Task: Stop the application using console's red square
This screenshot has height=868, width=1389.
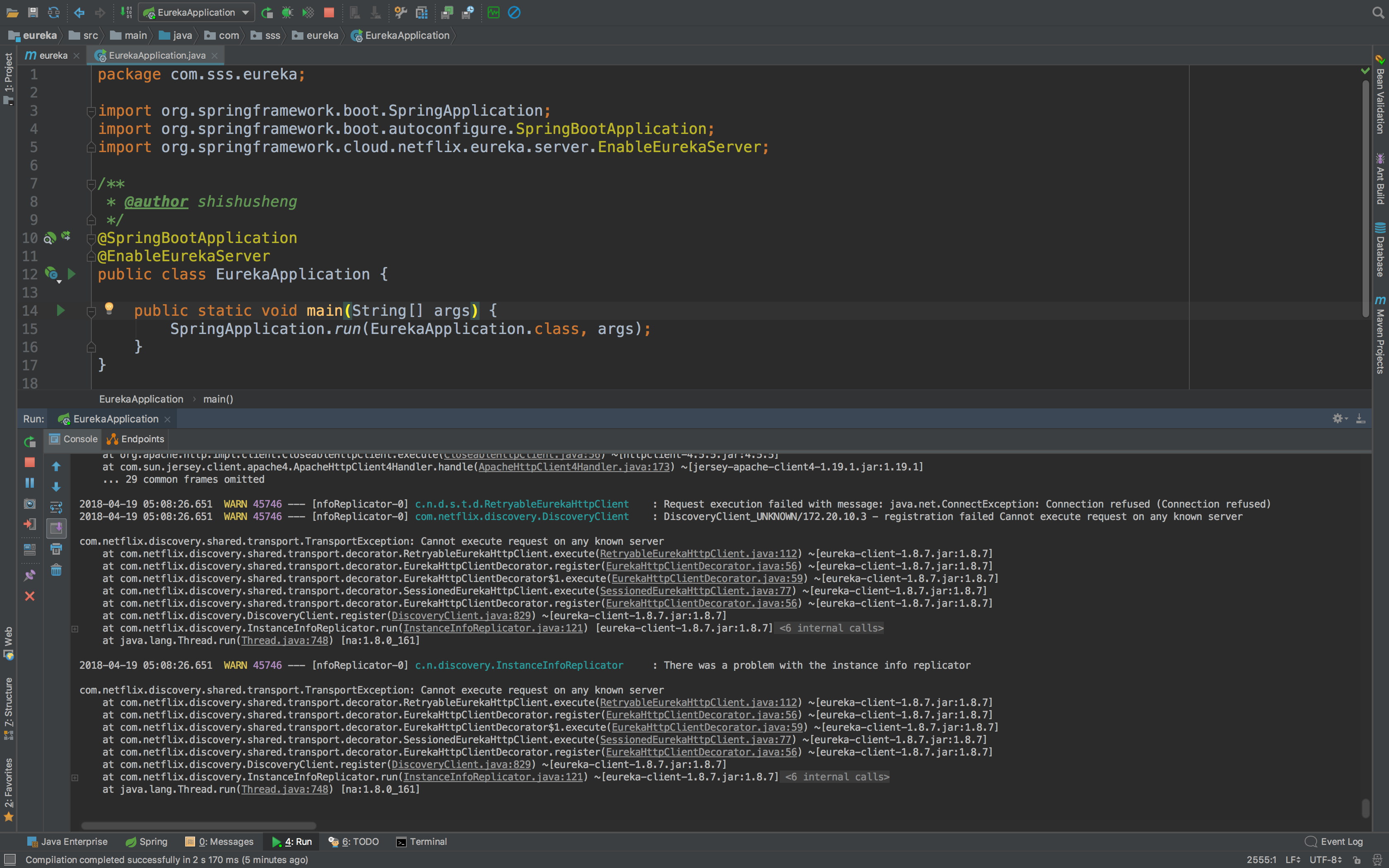Action: coord(30,462)
